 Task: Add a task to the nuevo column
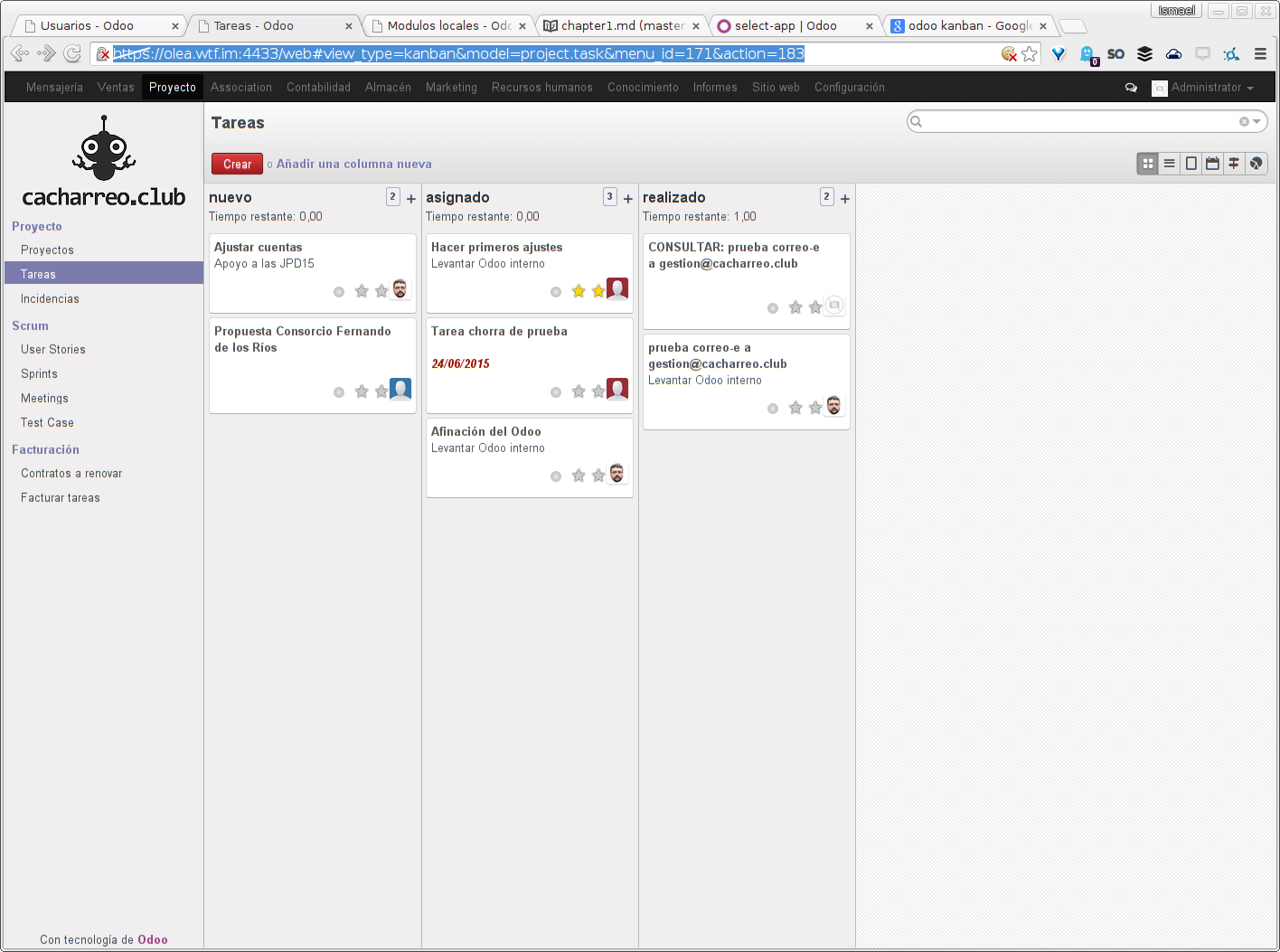click(x=411, y=199)
